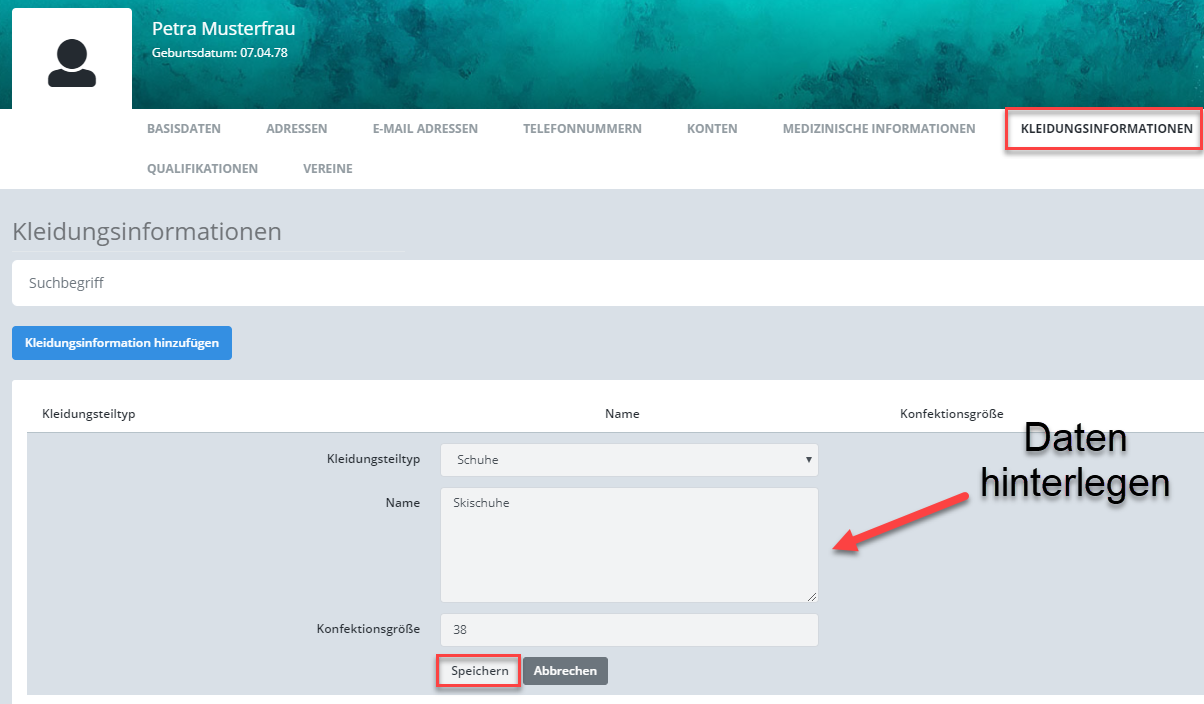The image size is (1204, 704).
Task: Grab the Name textarea resize handle
Action: point(811,596)
